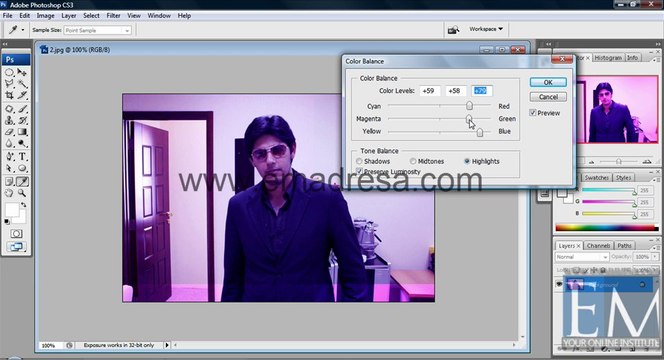Expand the toolbox to two-column toggle

[x=5, y=44]
